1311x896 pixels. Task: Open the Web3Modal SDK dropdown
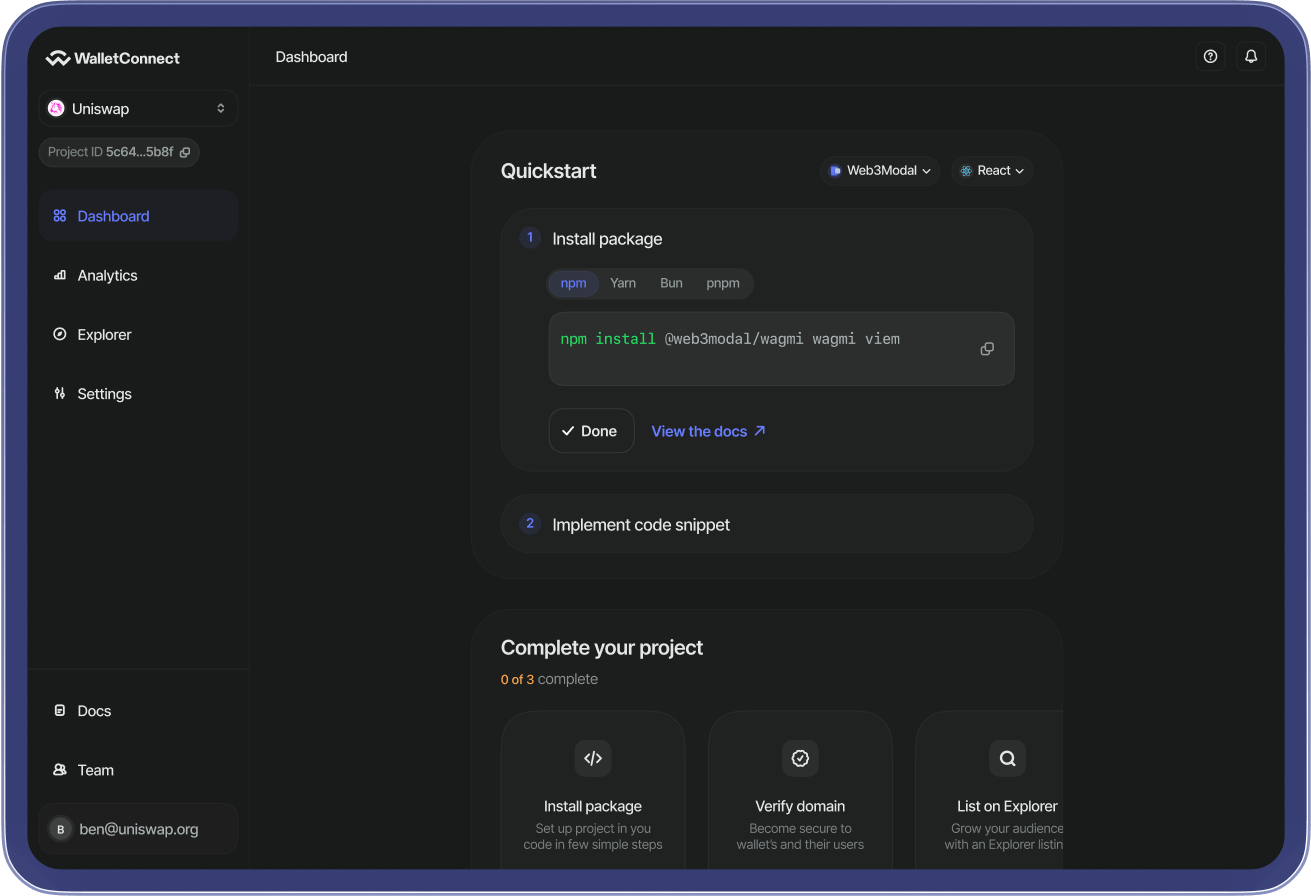pyautogui.click(x=879, y=170)
